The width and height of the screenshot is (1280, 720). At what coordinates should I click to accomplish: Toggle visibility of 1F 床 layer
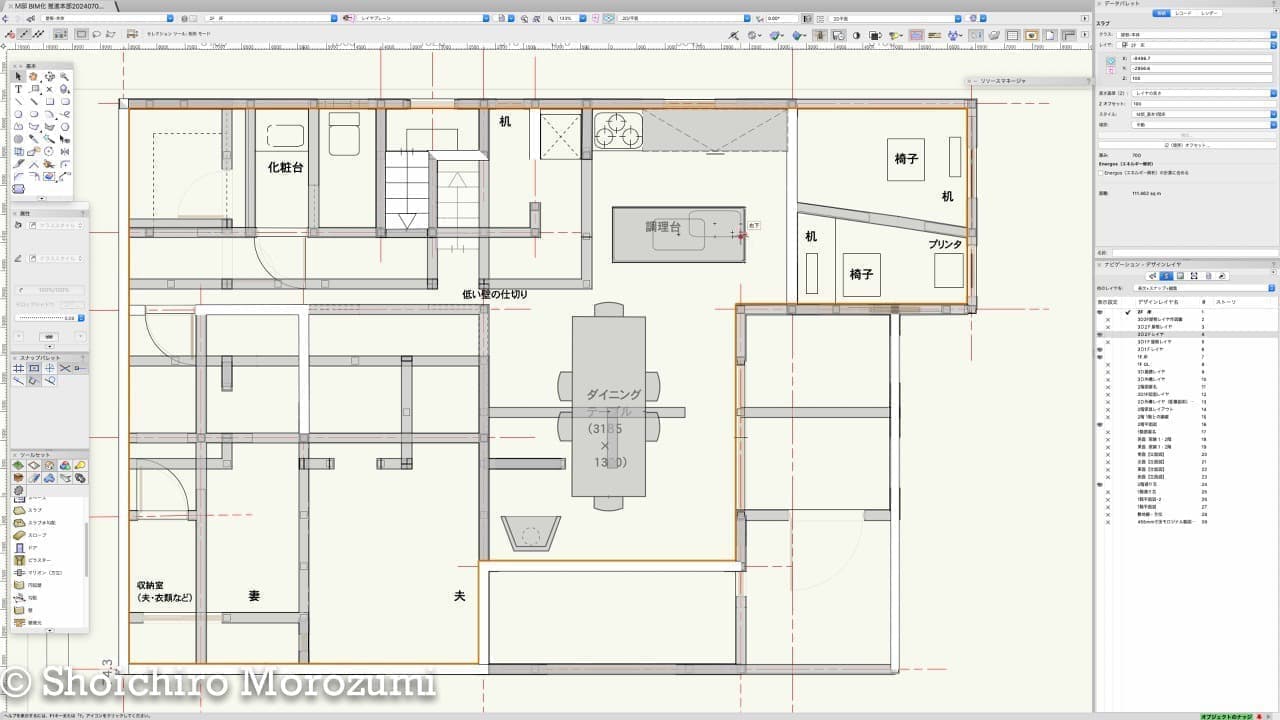coord(1100,357)
